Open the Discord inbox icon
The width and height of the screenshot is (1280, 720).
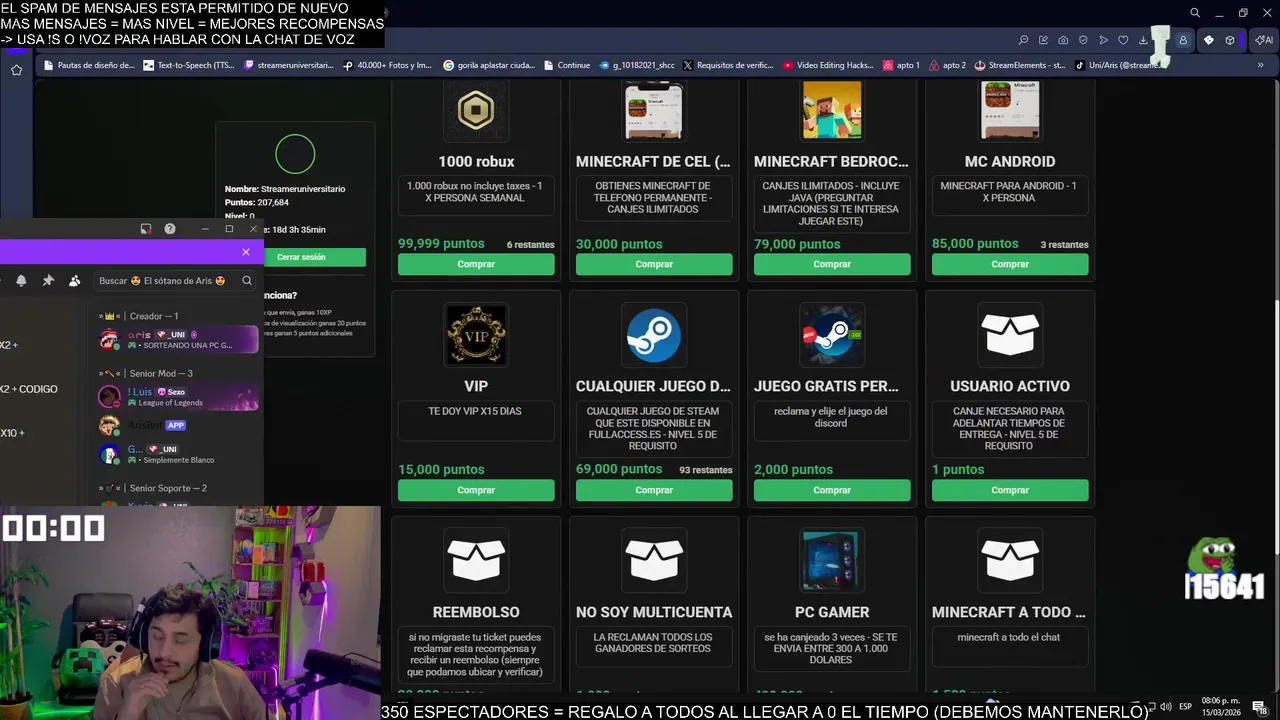click(x=146, y=229)
